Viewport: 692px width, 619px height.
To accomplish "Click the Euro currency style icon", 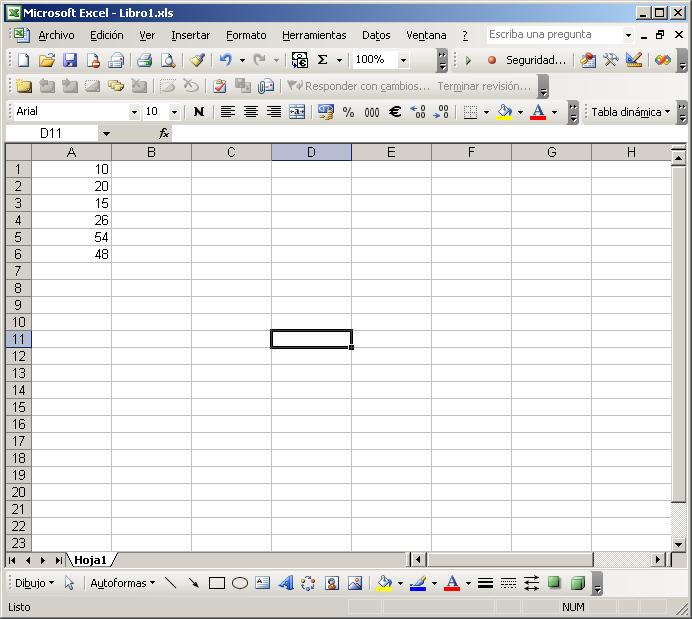I will (395, 112).
